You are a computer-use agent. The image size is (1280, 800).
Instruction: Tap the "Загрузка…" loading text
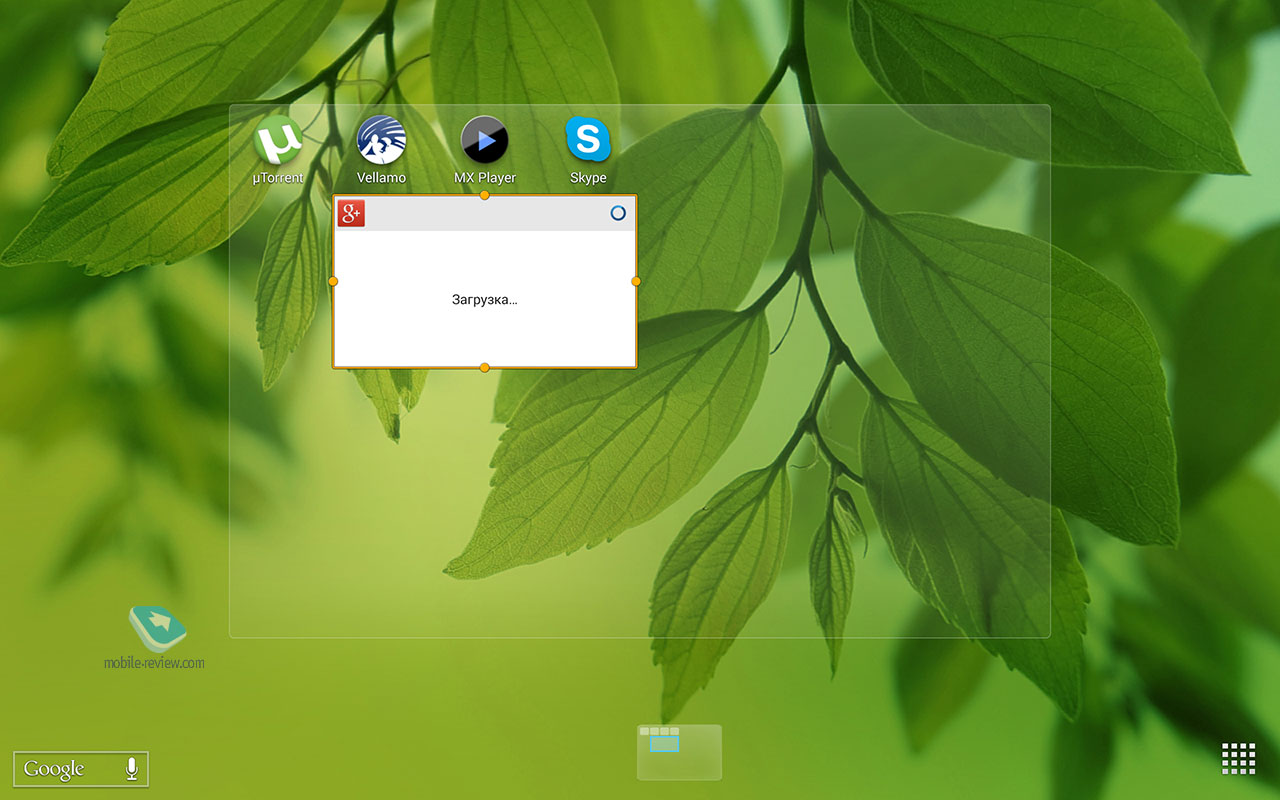pyautogui.click(x=485, y=299)
